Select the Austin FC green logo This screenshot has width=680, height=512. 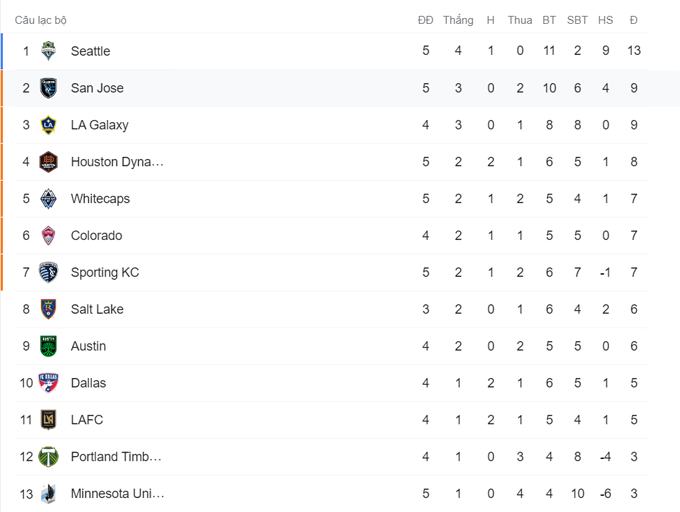tap(48, 346)
